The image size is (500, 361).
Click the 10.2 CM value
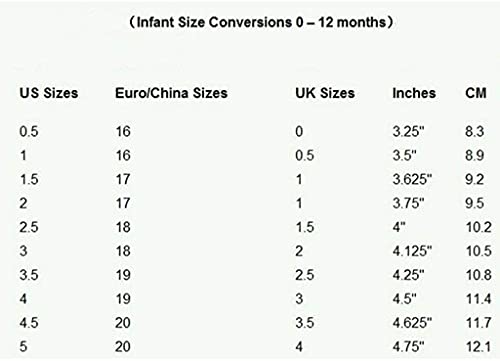(x=479, y=227)
